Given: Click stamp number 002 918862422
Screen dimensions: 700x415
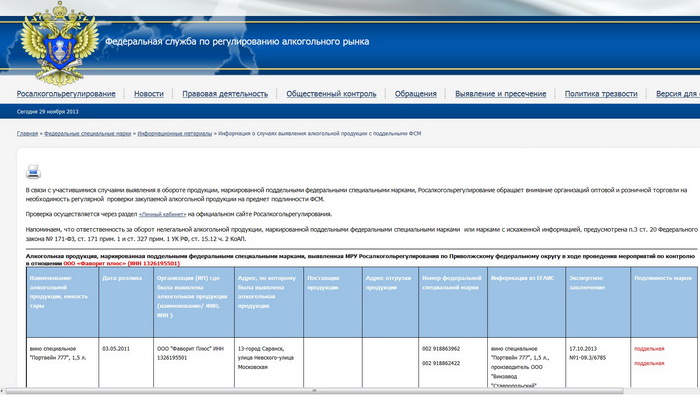Looking at the screenshot, I should (441, 363).
